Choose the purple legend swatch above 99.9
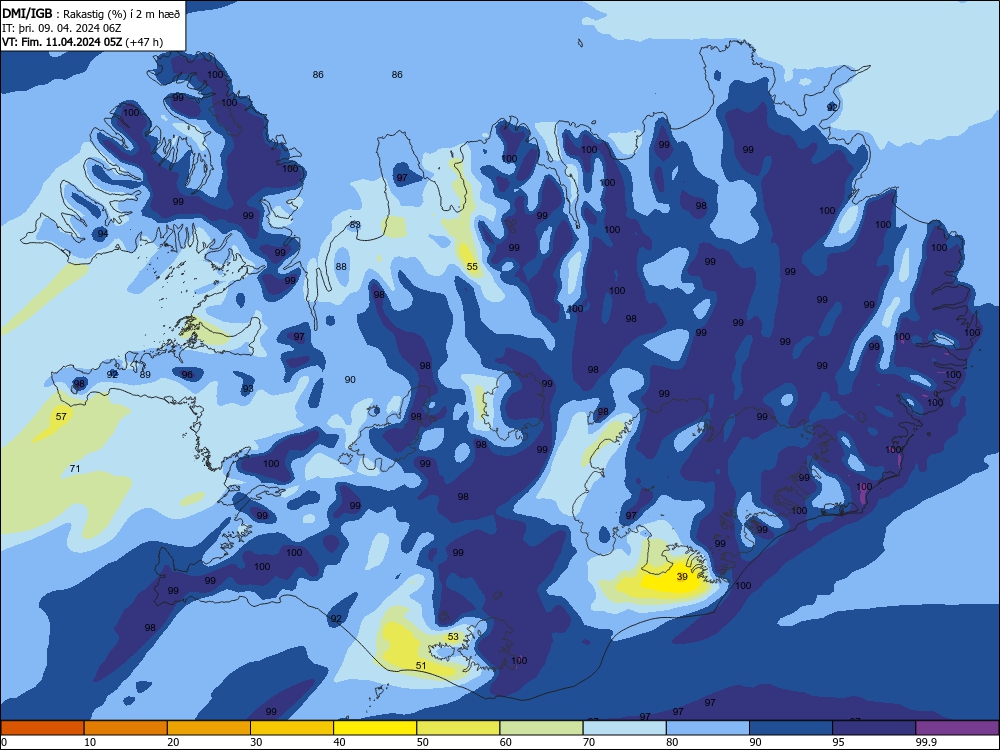The image size is (1000, 750). [x=957, y=728]
